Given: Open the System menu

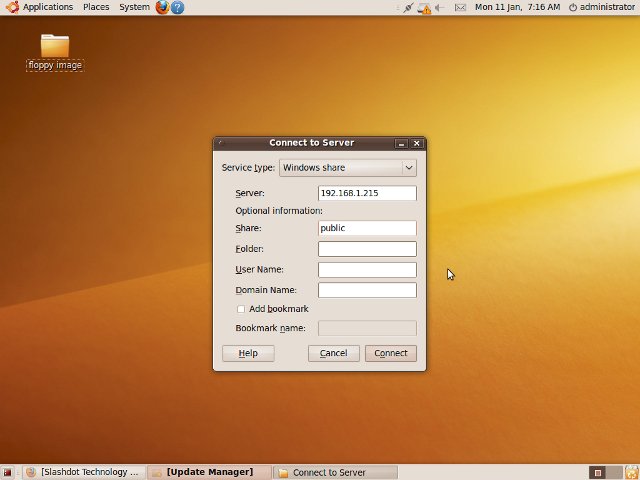Looking at the screenshot, I should (x=134, y=7).
